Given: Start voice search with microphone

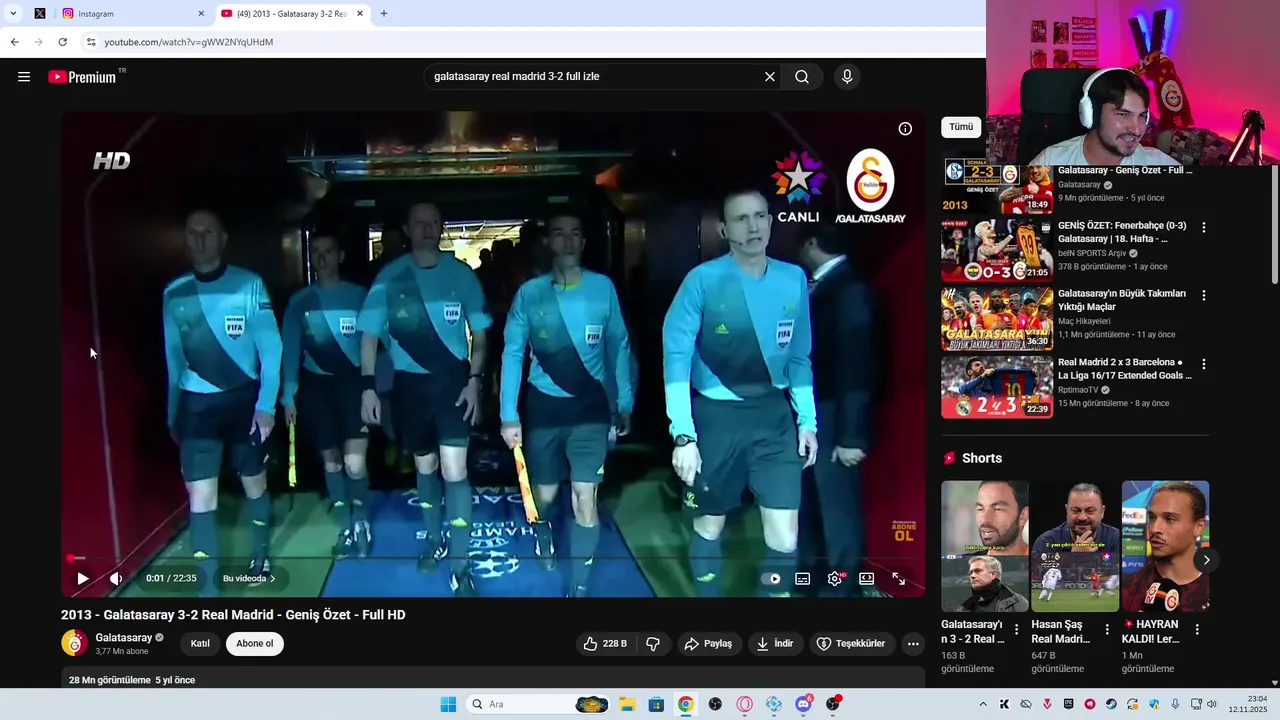Looking at the screenshot, I should [847, 76].
